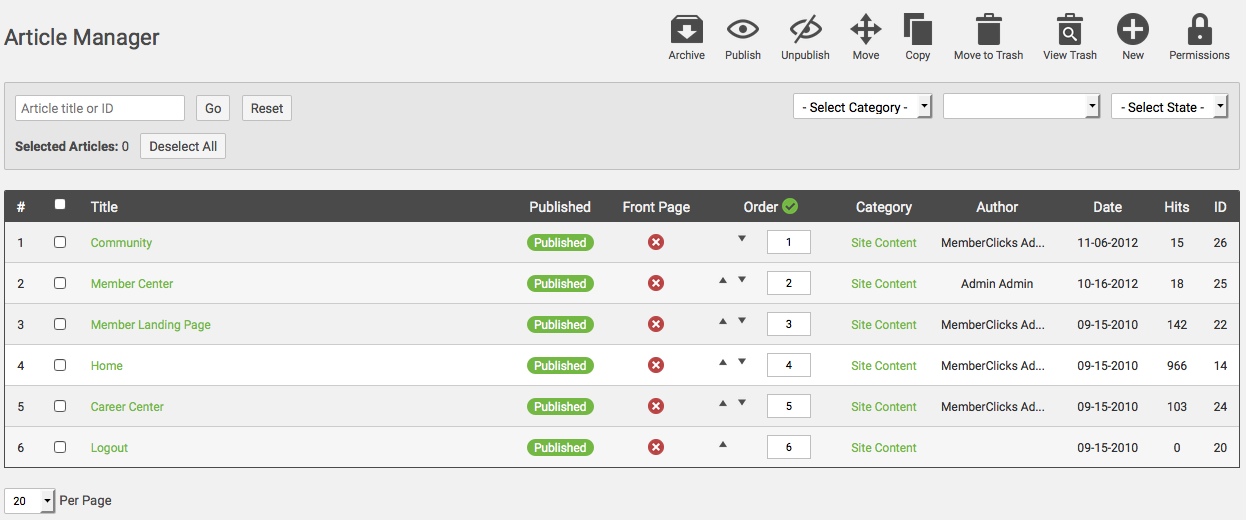The image size is (1246, 520).
Task: Tick the checkbox for Community article
Action: pyautogui.click(x=60, y=242)
